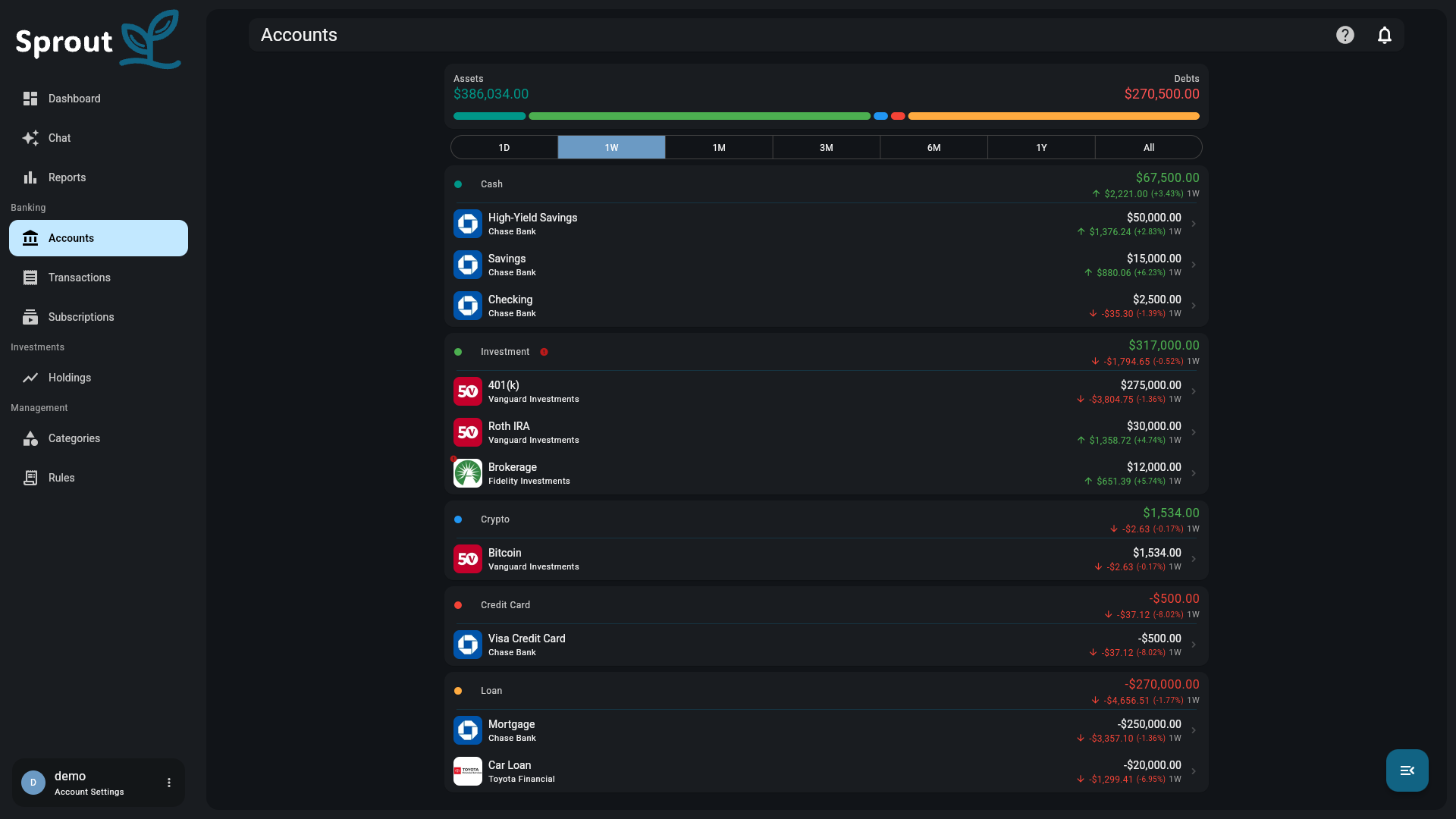Open the Rules receipt icon
1456x819 pixels.
coord(30,478)
